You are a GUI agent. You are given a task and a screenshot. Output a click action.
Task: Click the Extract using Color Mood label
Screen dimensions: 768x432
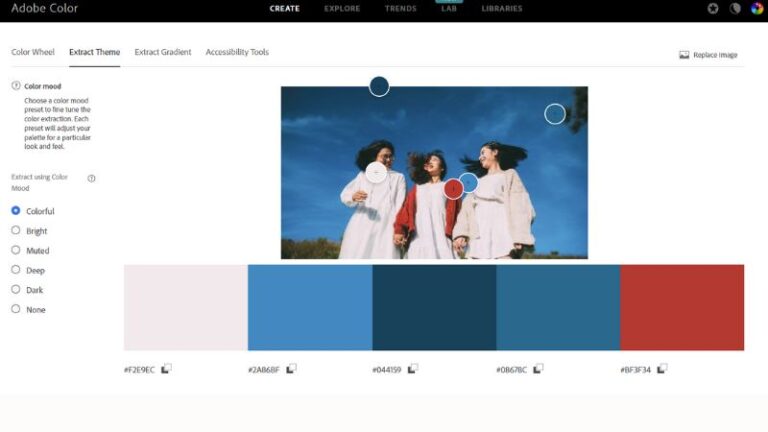pos(39,182)
